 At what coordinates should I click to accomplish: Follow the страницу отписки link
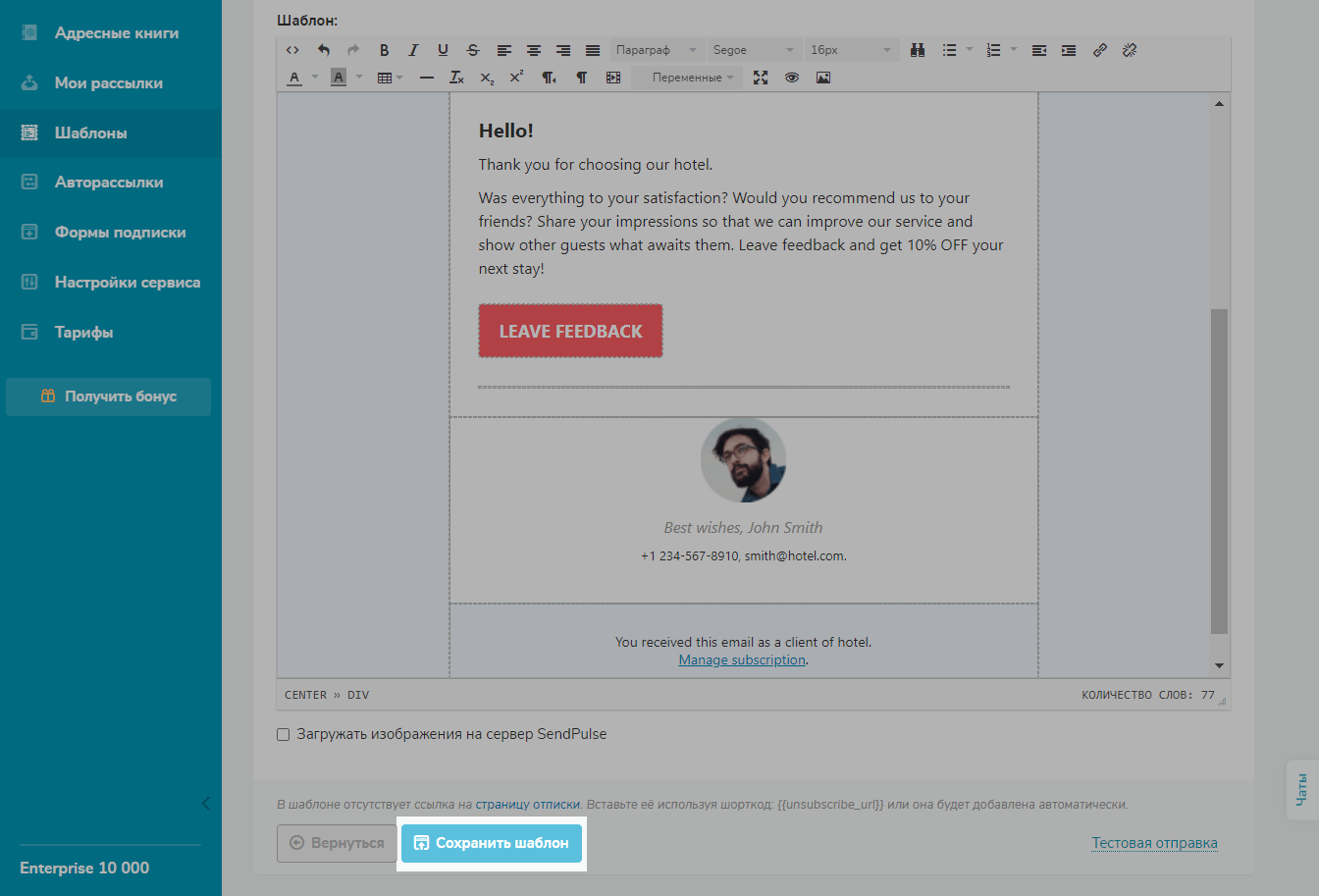(x=528, y=805)
